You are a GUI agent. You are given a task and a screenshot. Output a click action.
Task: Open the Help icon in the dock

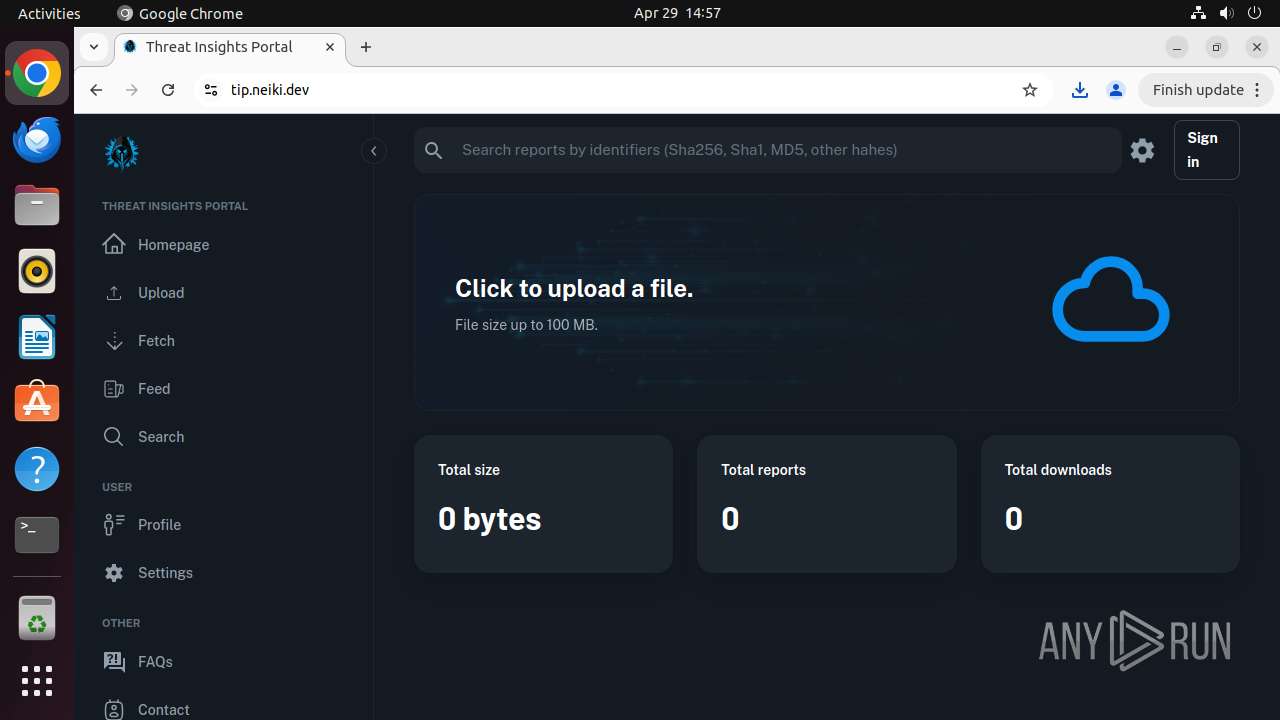pyautogui.click(x=37, y=469)
